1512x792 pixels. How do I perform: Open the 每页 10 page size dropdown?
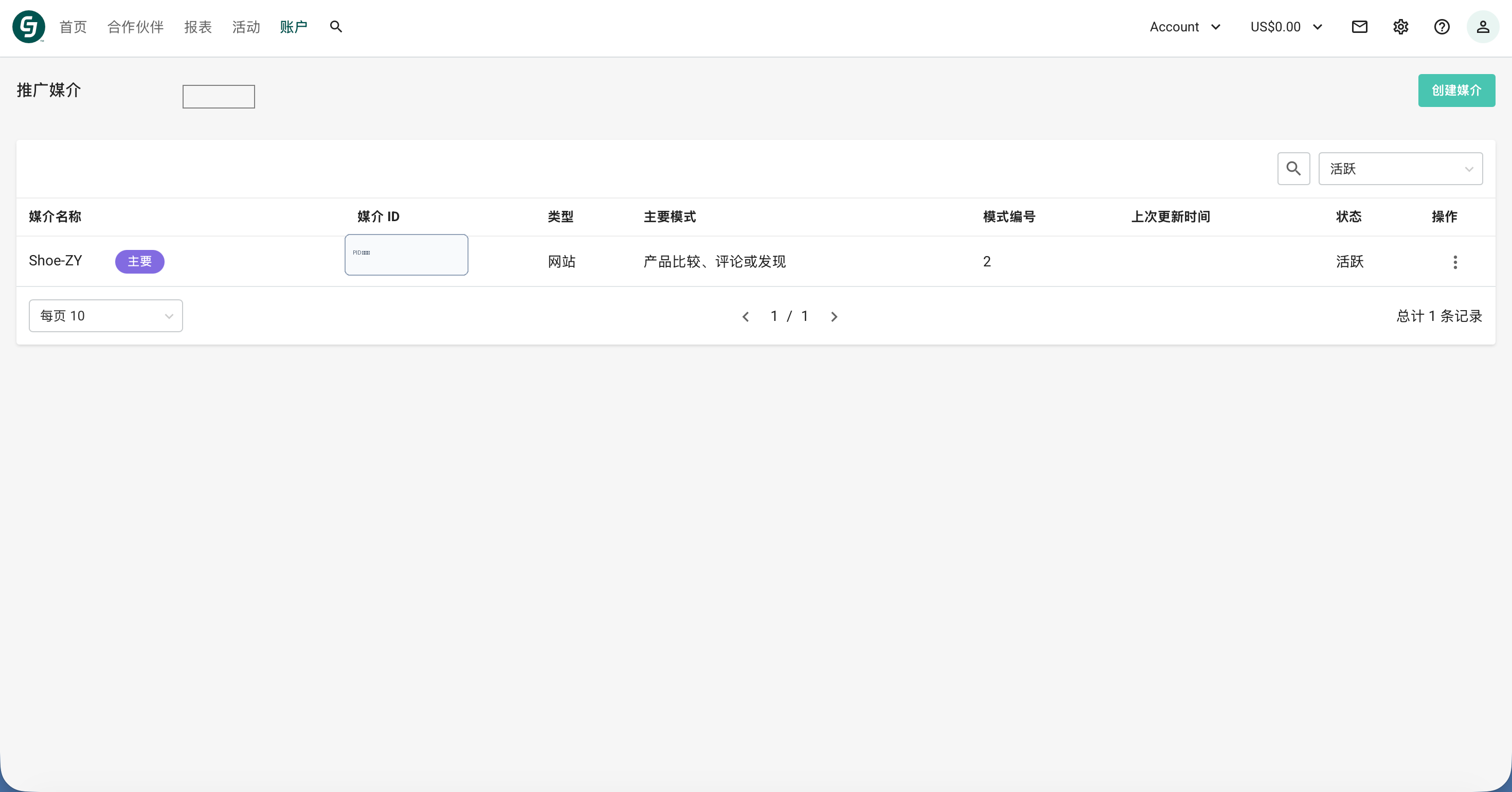tap(105, 316)
